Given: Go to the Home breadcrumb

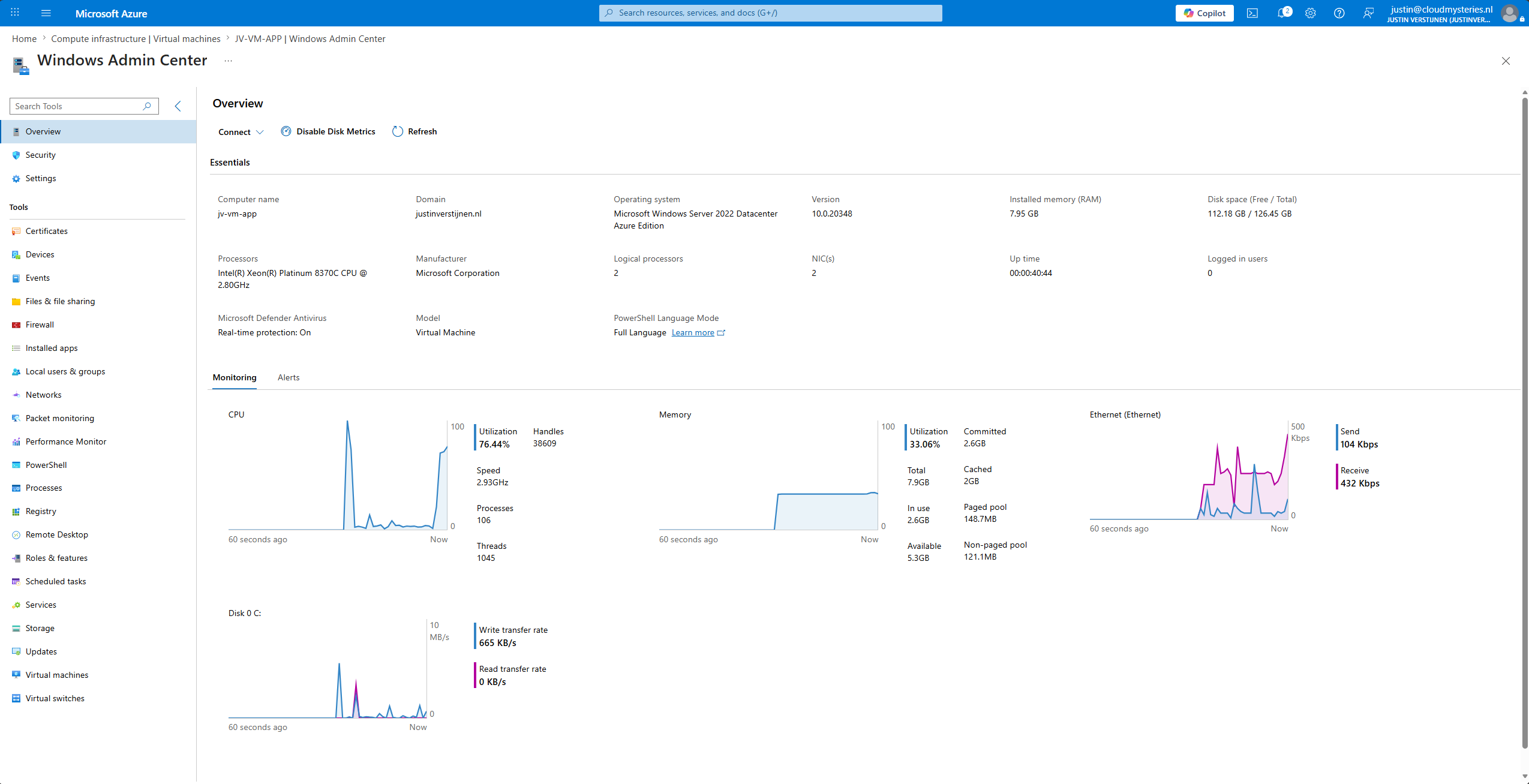Looking at the screenshot, I should pos(24,39).
